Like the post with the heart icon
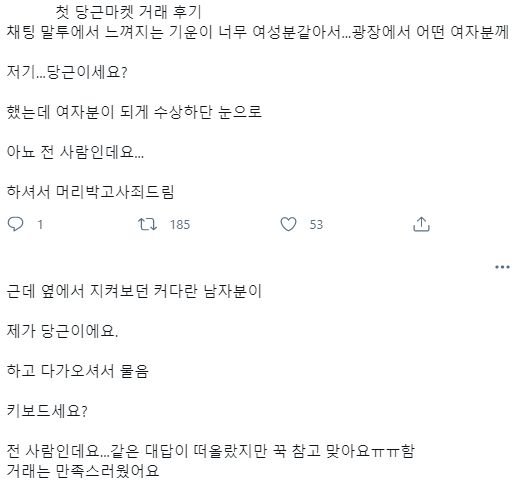526x491 pixels. (288, 224)
